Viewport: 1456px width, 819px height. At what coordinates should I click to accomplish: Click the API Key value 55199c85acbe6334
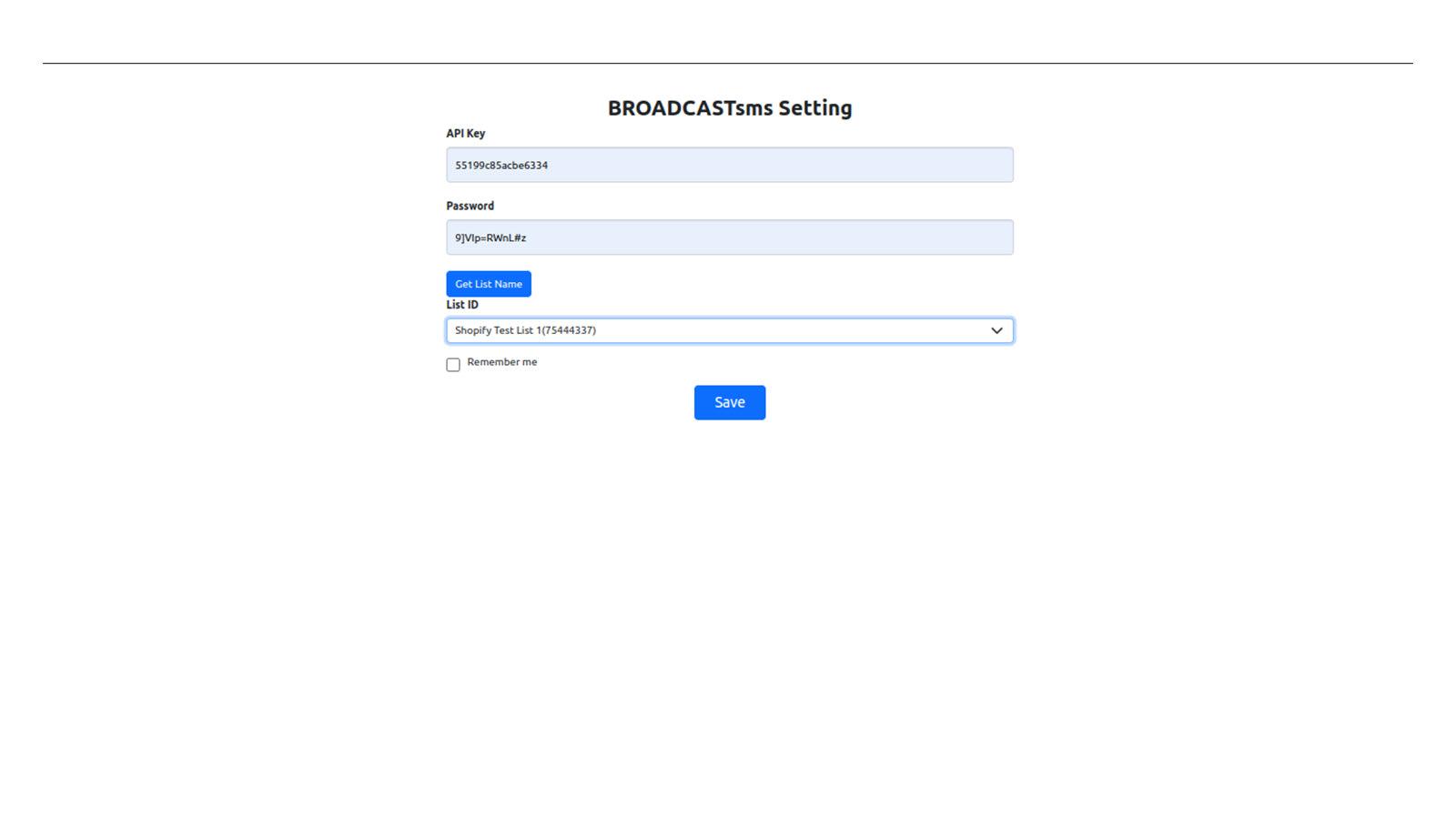pos(501,165)
